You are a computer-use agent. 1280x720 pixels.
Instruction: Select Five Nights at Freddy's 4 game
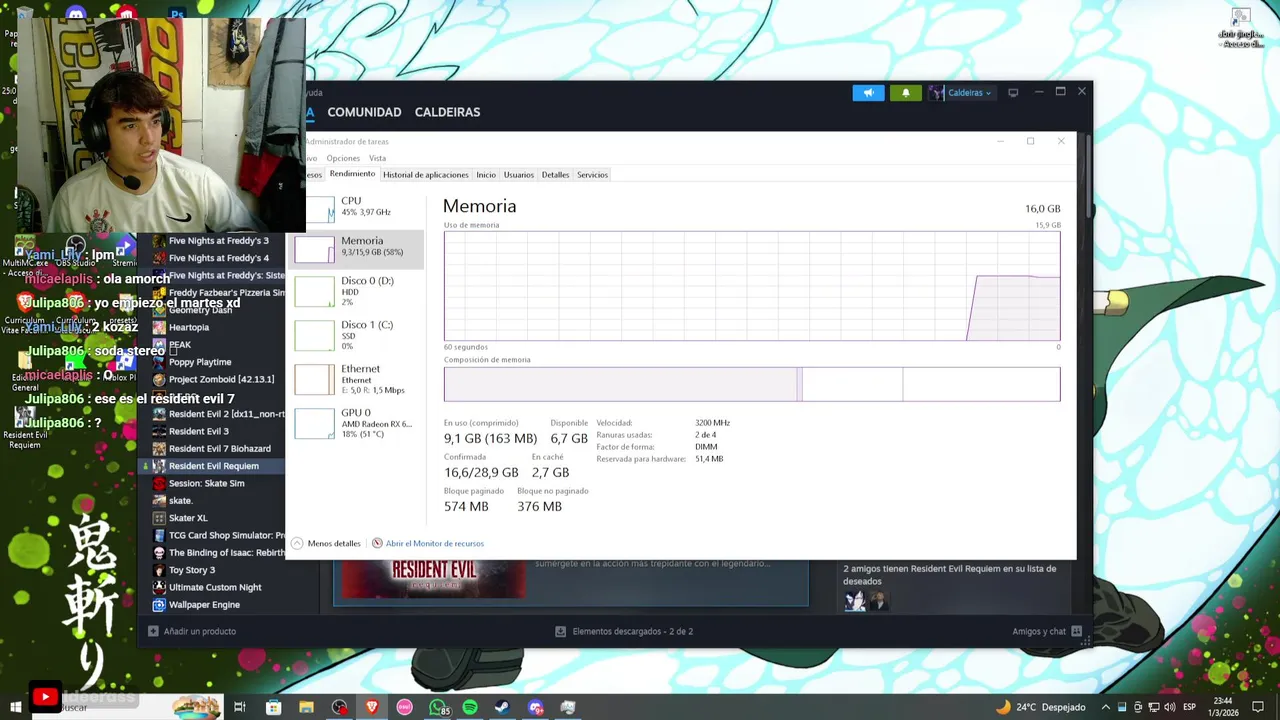(218, 258)
